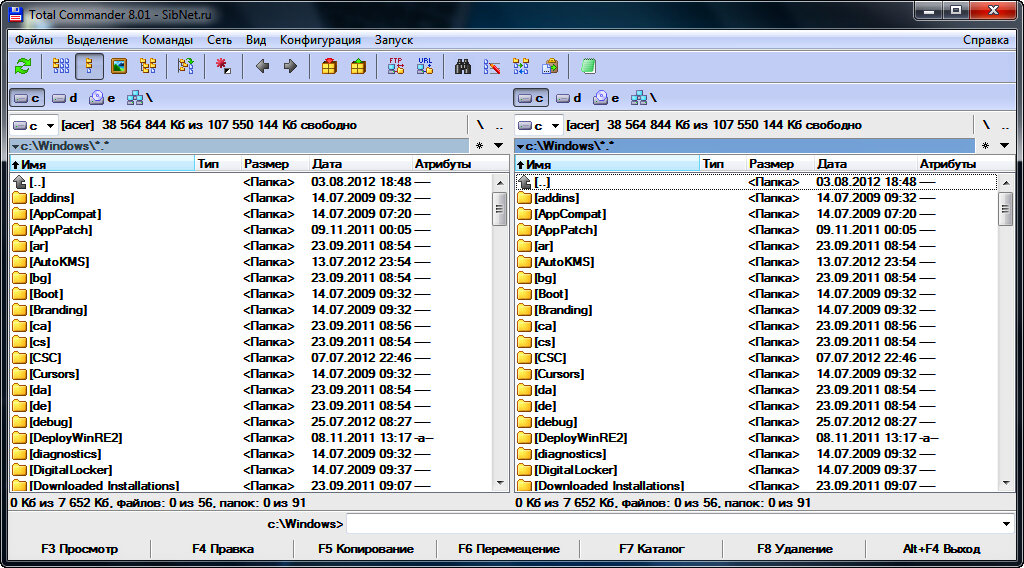1024x568 pixels.
Task: Open right panel directory history arrow
Action: pos(1004,146)
